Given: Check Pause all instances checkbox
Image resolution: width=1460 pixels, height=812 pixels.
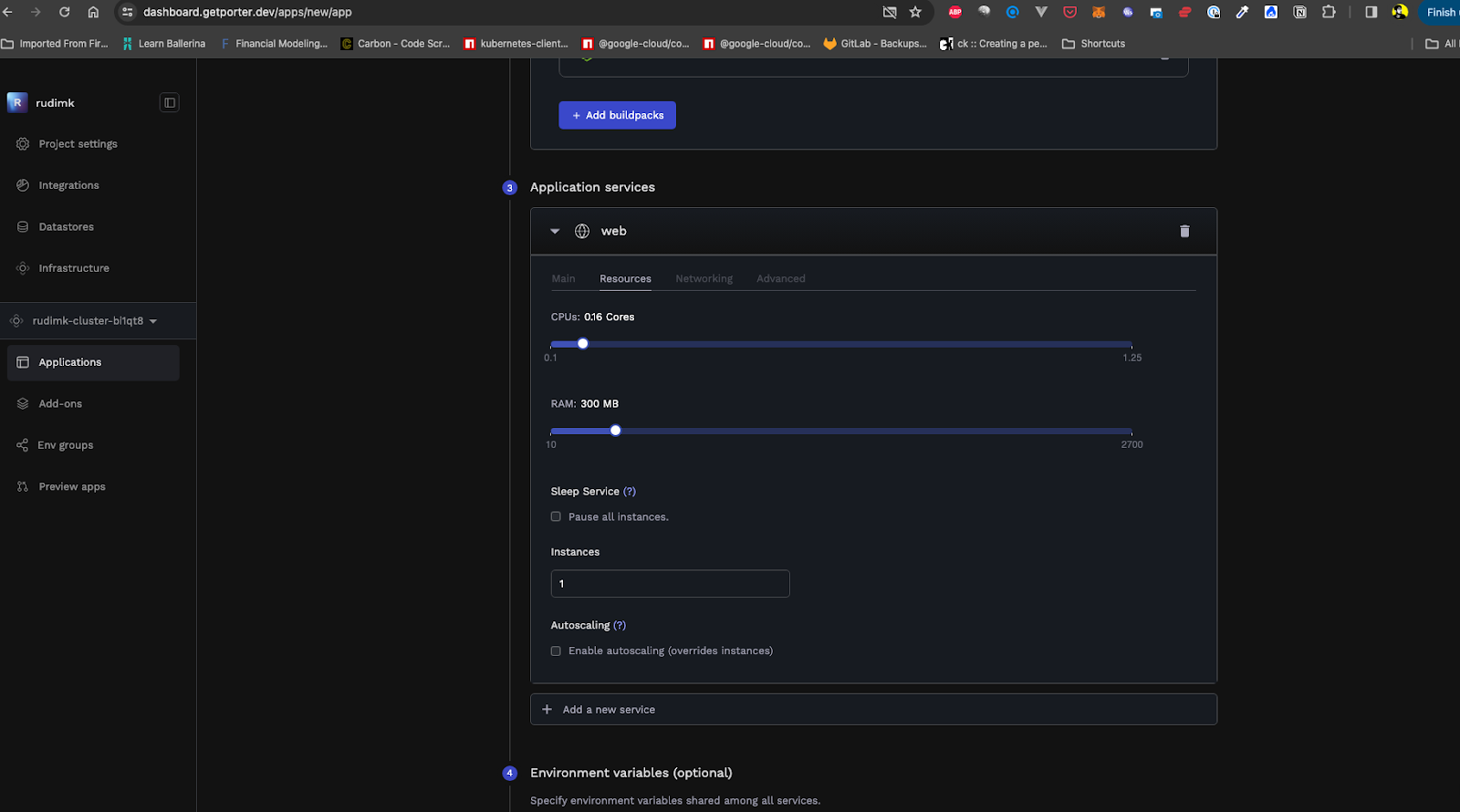Looking at the screenshot, I should click(556, 516).
